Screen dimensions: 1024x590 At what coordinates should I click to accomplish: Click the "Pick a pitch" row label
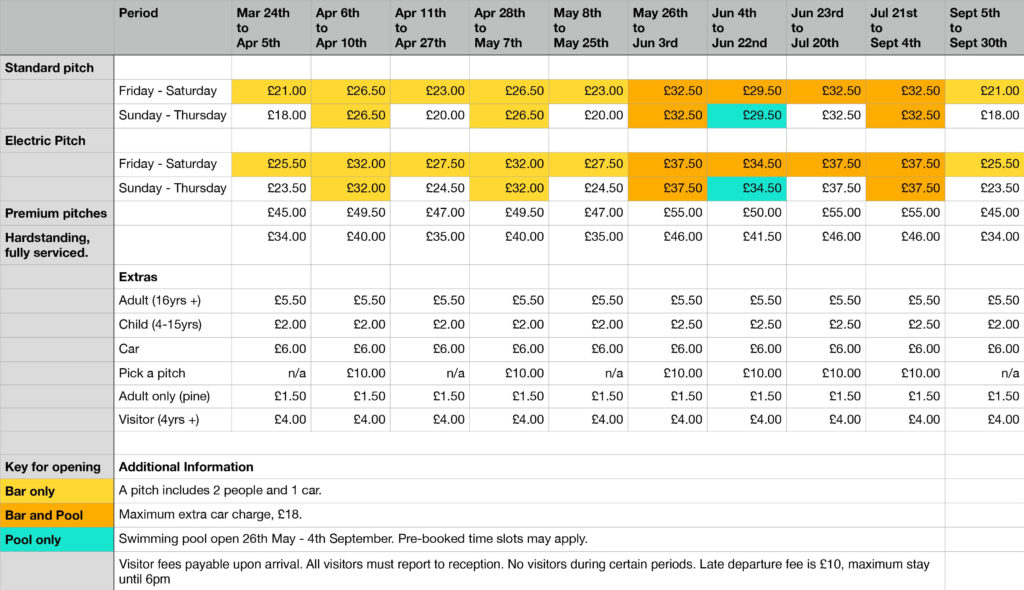point(172,372)
